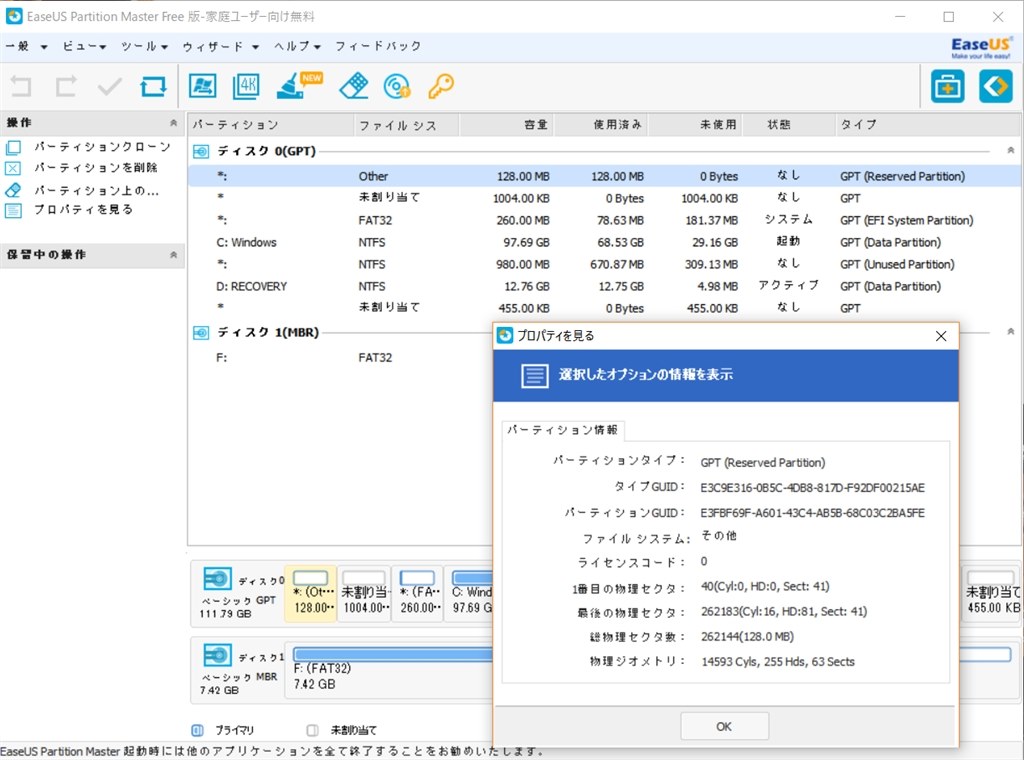Click the blue arrow icon in top-right corner
Image resolution: width=1024 pixels, height=760 pixels.
tap(994, 86)
